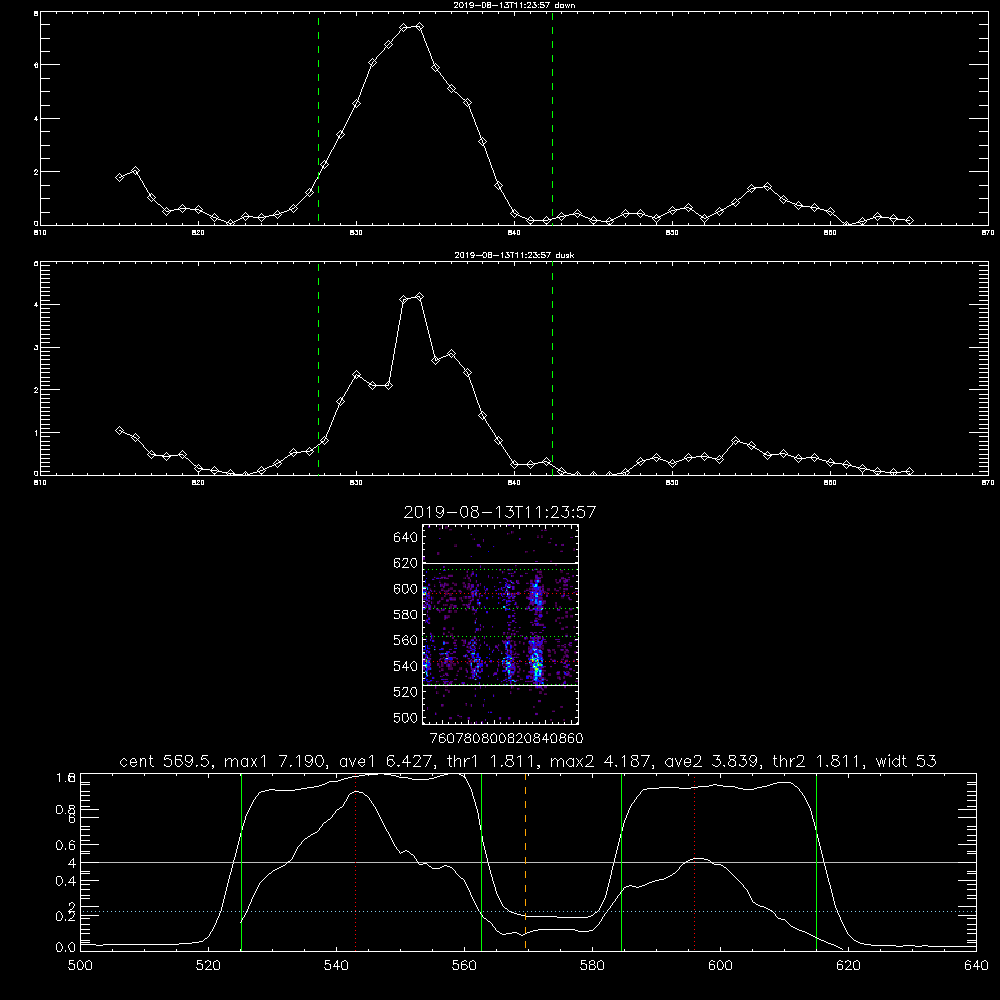Click the first diamond data point of dawn curve

point(119,177)
